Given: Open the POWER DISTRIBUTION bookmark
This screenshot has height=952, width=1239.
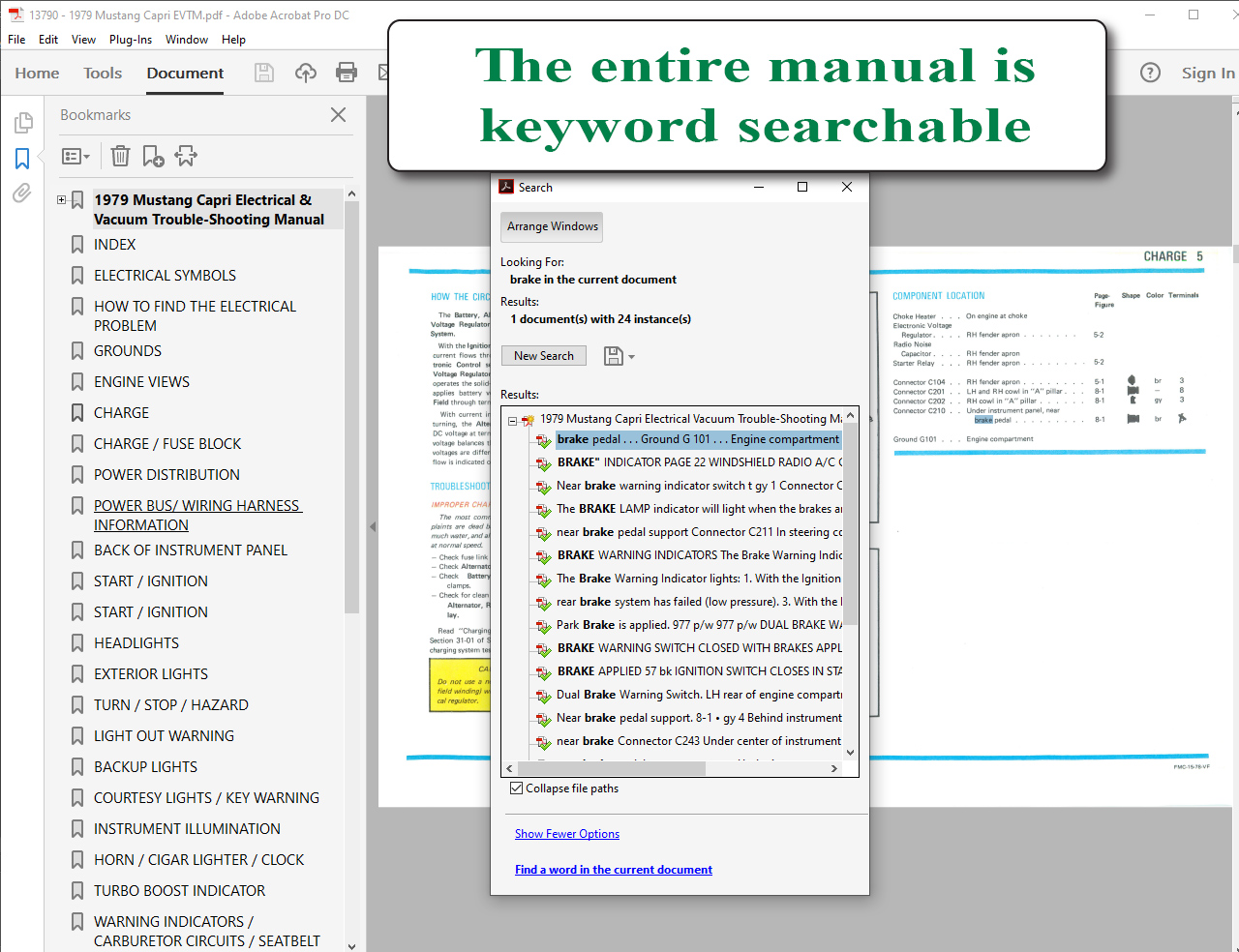Looking at the screenshot, I should click(166, 475).
